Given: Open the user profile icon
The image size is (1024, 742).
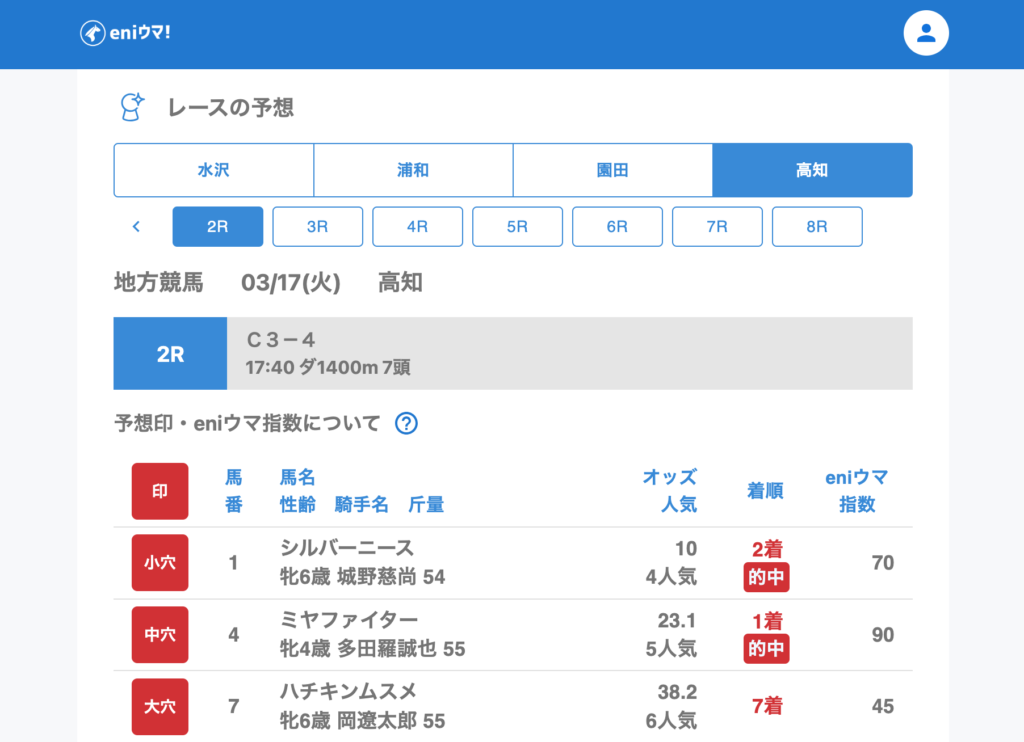Looking at the screenshot, I should pyautogui.click(x=925, y=33).
